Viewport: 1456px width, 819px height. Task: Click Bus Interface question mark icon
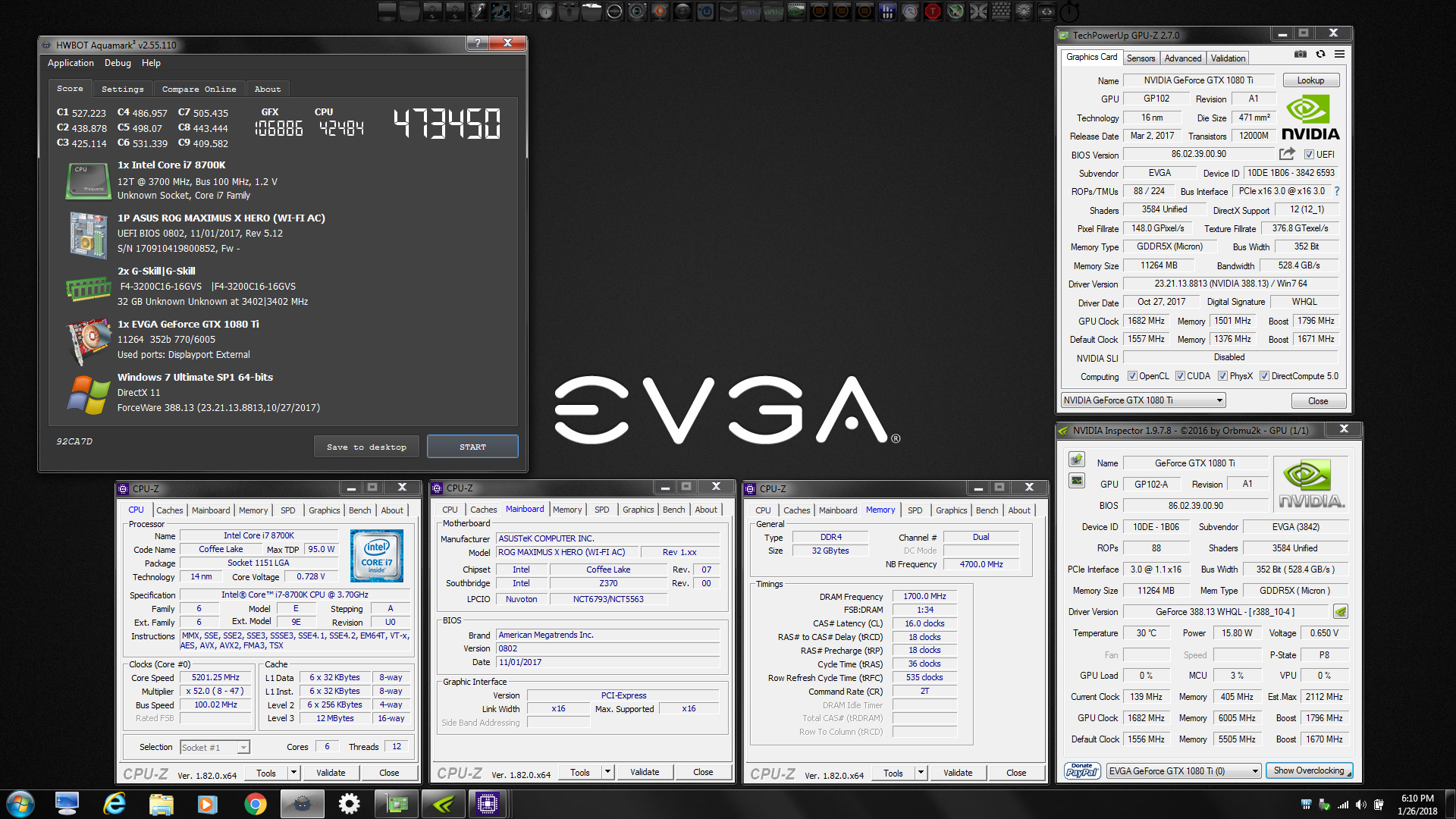click(1337, 191)
